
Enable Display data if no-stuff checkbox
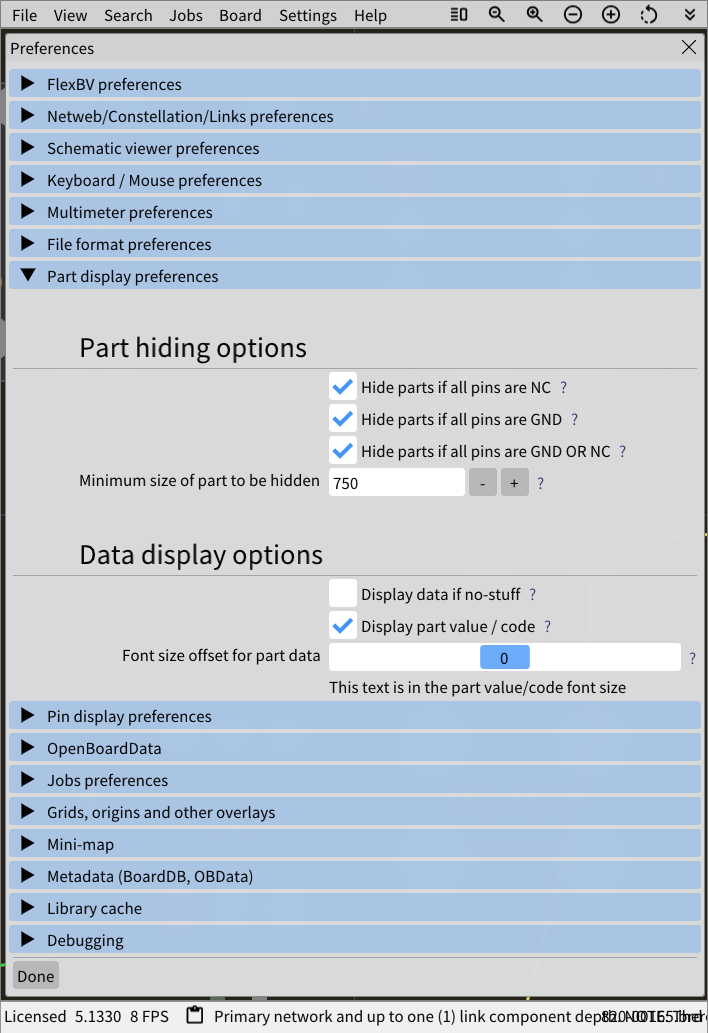(343, 594)
